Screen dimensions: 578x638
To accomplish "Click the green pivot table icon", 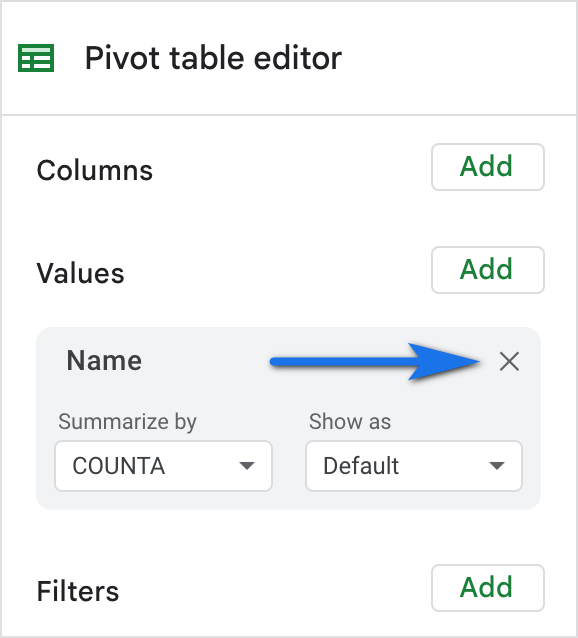I will click(x=36, y=58).
